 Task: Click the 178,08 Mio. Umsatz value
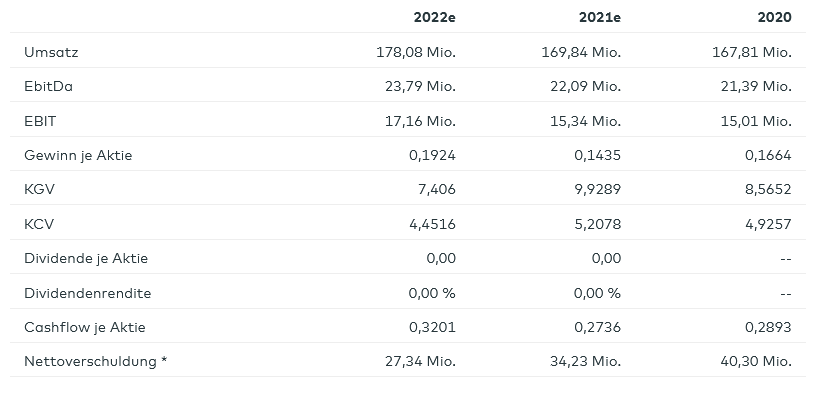click(416, 52)
